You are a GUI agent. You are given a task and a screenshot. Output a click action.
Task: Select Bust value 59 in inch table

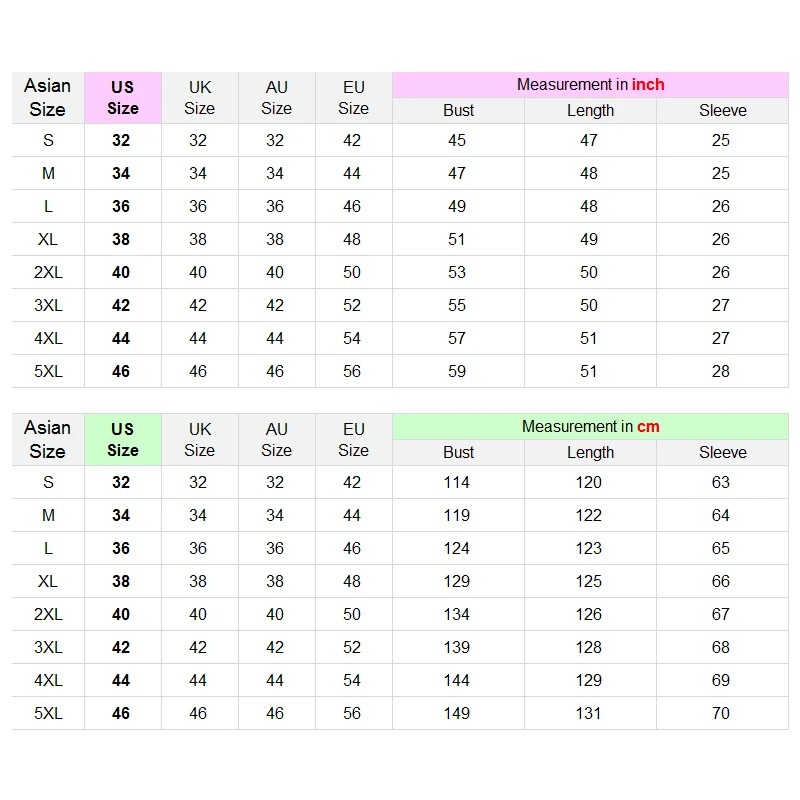457,371
